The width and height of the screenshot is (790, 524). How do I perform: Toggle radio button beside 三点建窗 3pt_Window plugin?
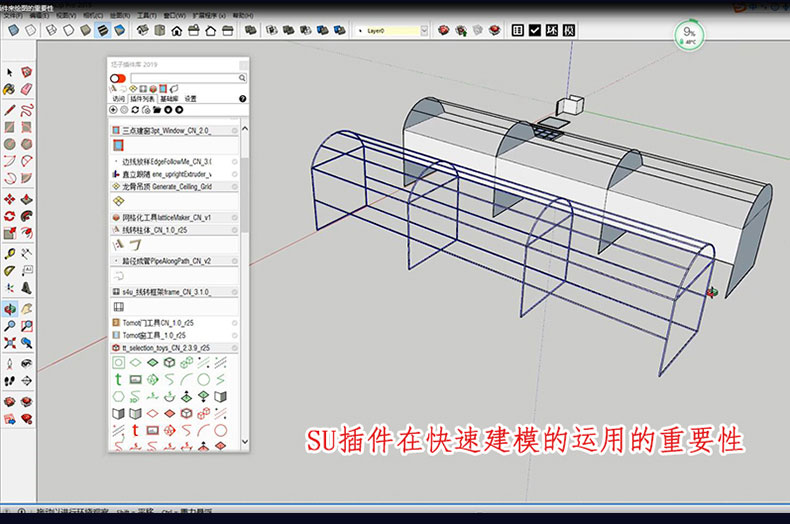[x=235, y=130]
